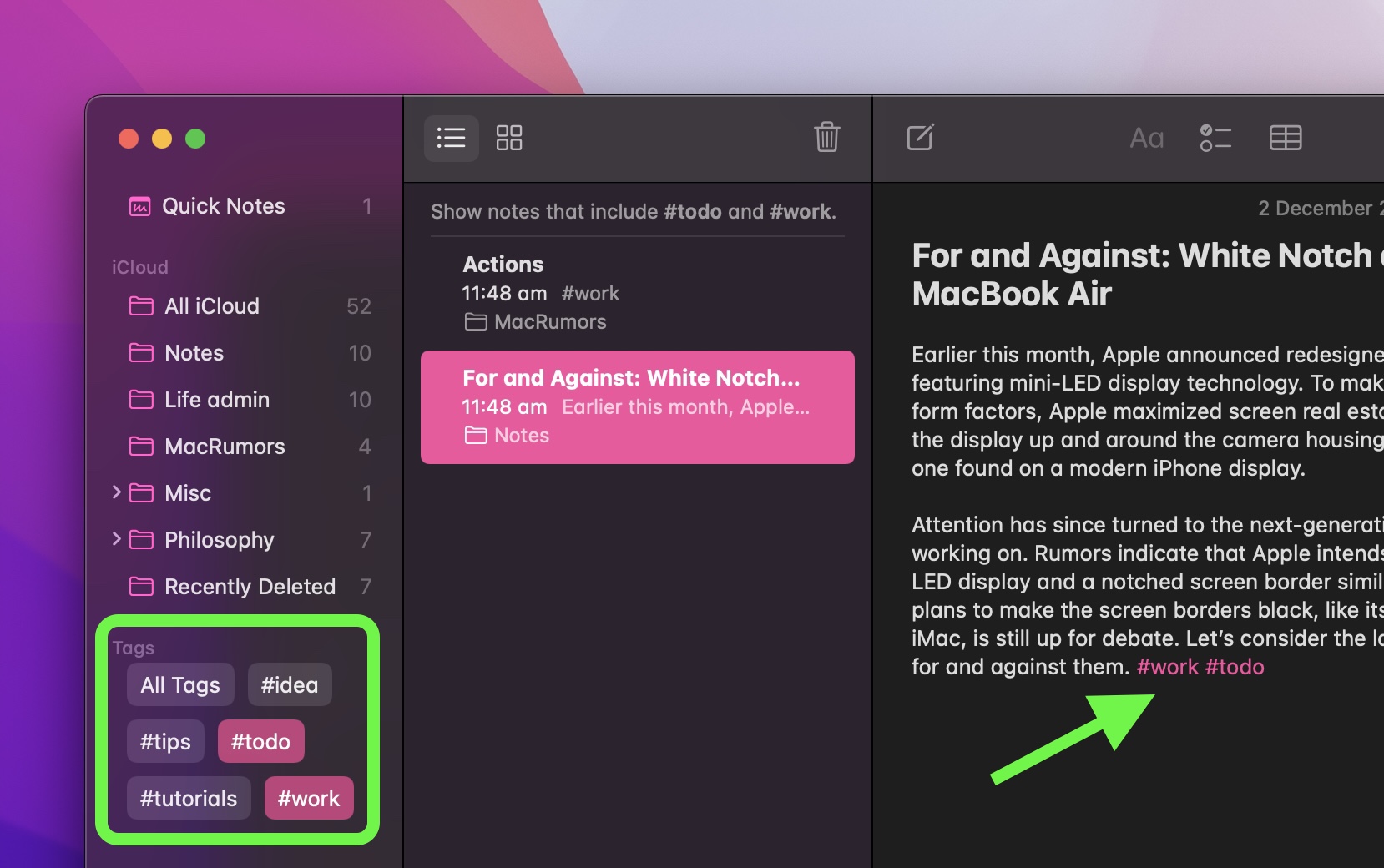1384x868 pixels.
Task: Click the yellow minimize window button
Action: (162, 139)
